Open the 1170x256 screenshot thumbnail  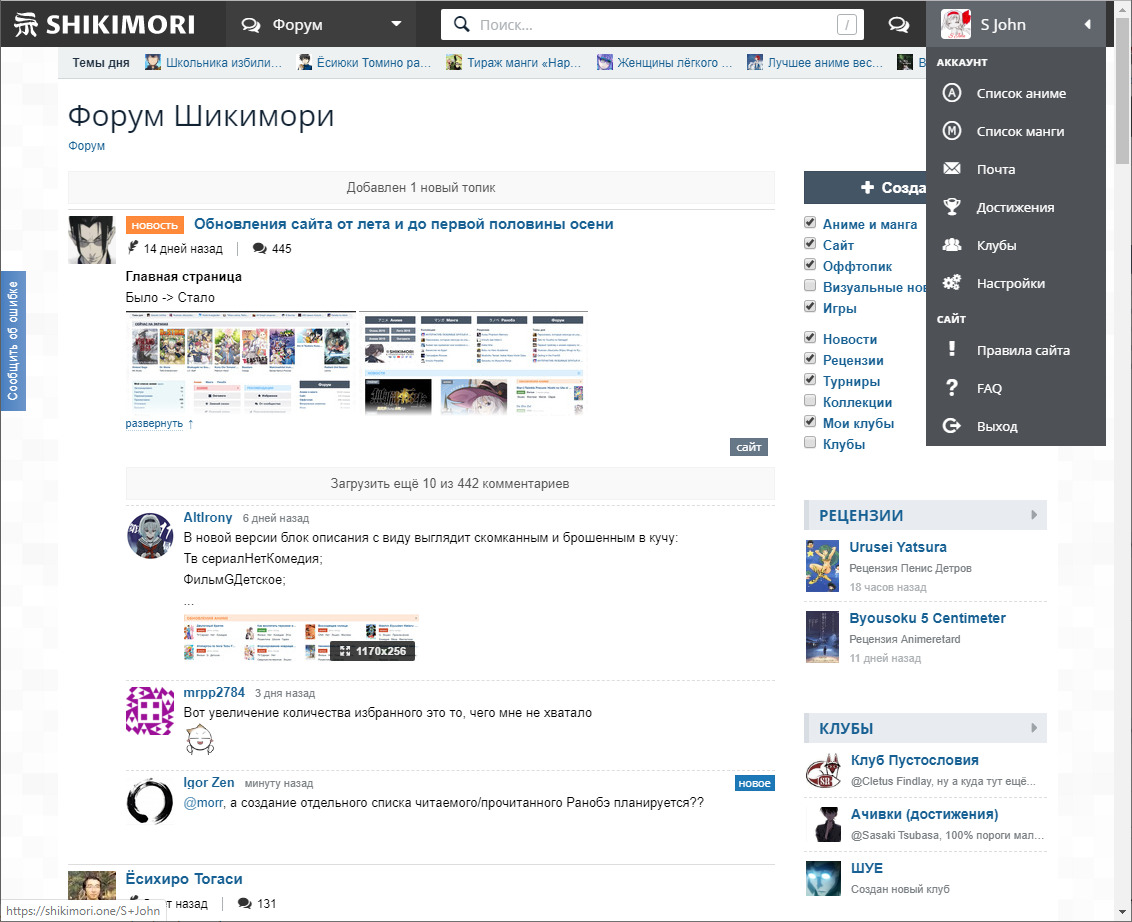click(x=300, y=638)
